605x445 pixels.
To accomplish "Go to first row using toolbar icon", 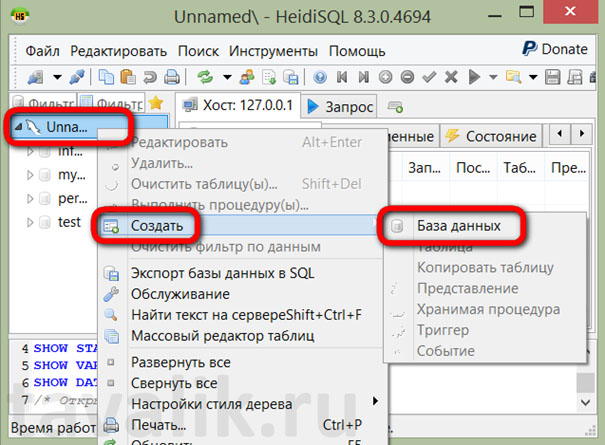I will [x=342, y=77].
